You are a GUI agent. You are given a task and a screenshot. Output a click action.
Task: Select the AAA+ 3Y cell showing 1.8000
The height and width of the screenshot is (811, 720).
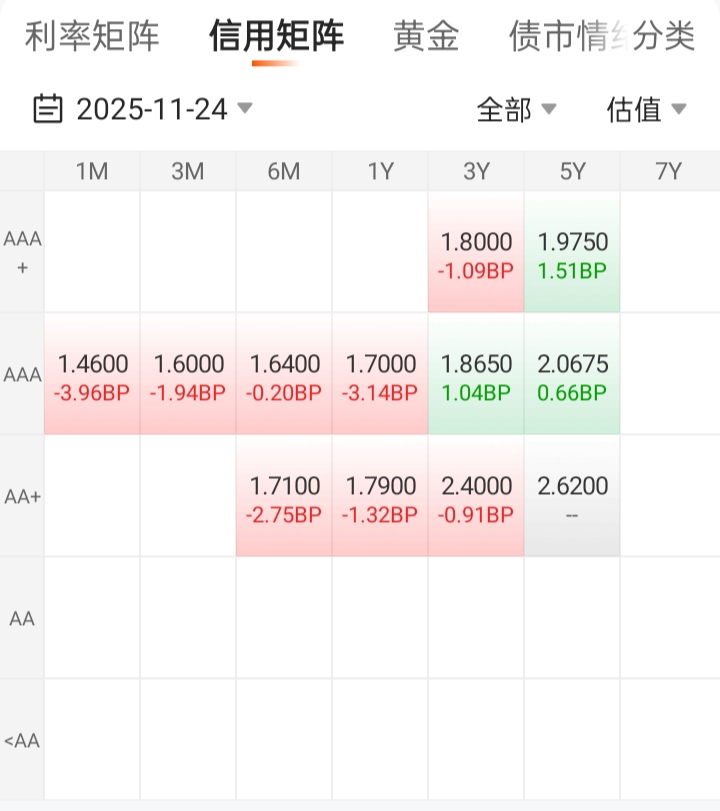pyautogui.click(x=476, y=255)
